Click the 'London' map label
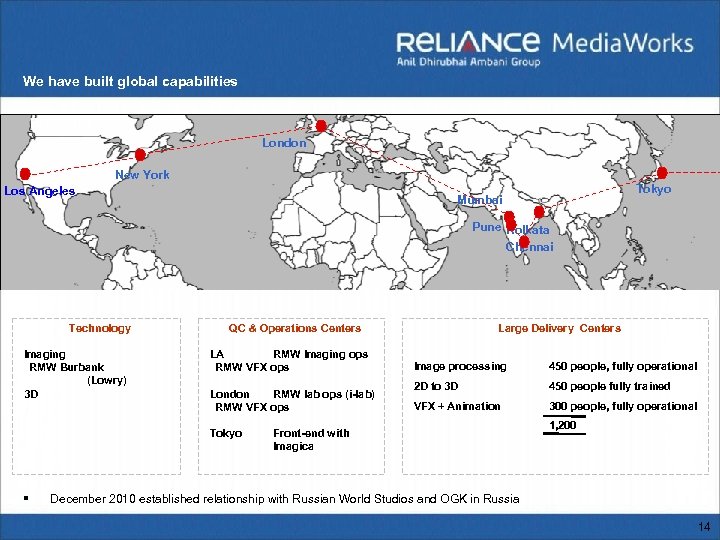Image resolution: width=720 pixels, height=540 pixels. pos(284,143)
